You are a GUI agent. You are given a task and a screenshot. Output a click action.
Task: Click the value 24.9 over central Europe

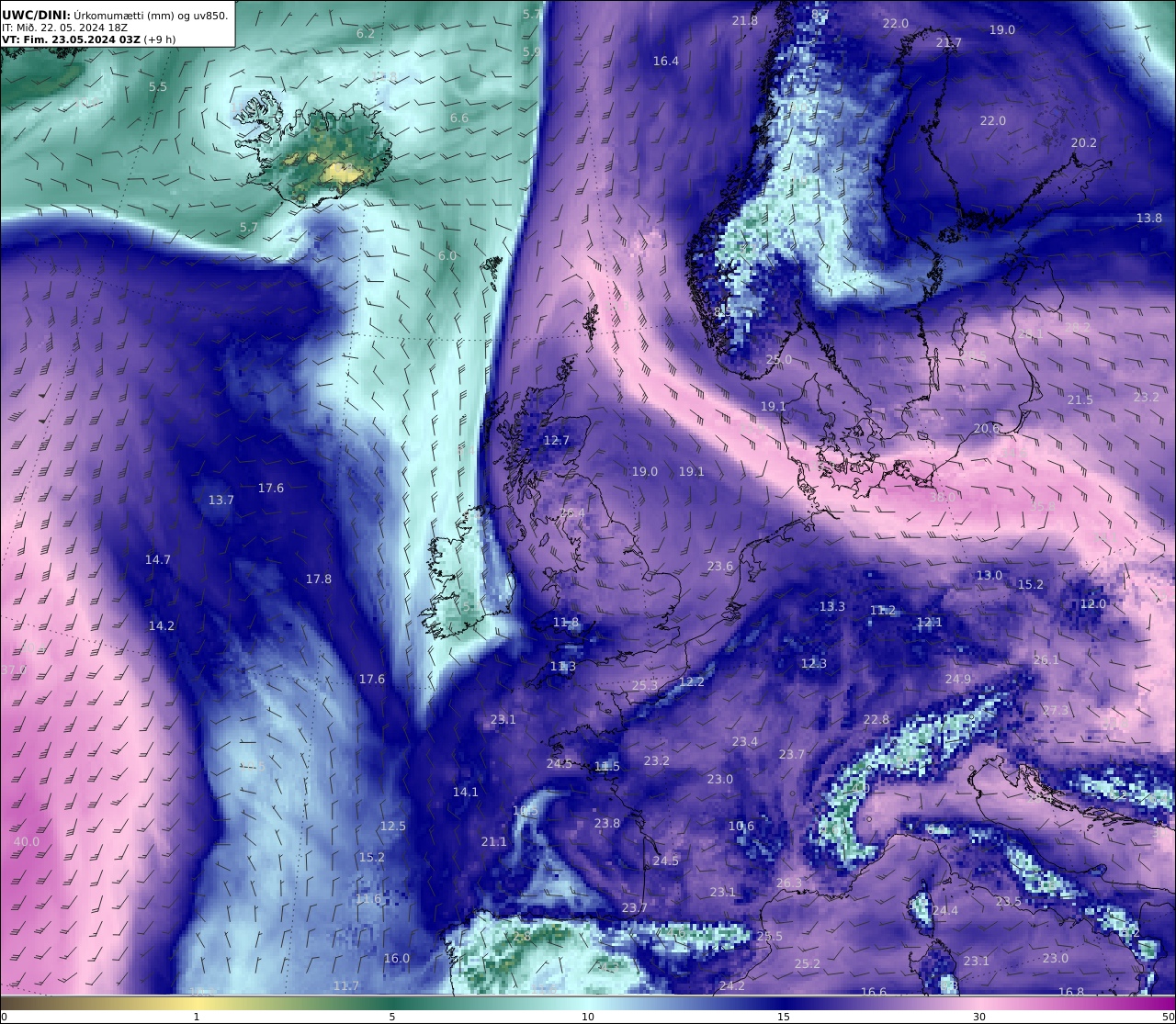click(958, 679)
